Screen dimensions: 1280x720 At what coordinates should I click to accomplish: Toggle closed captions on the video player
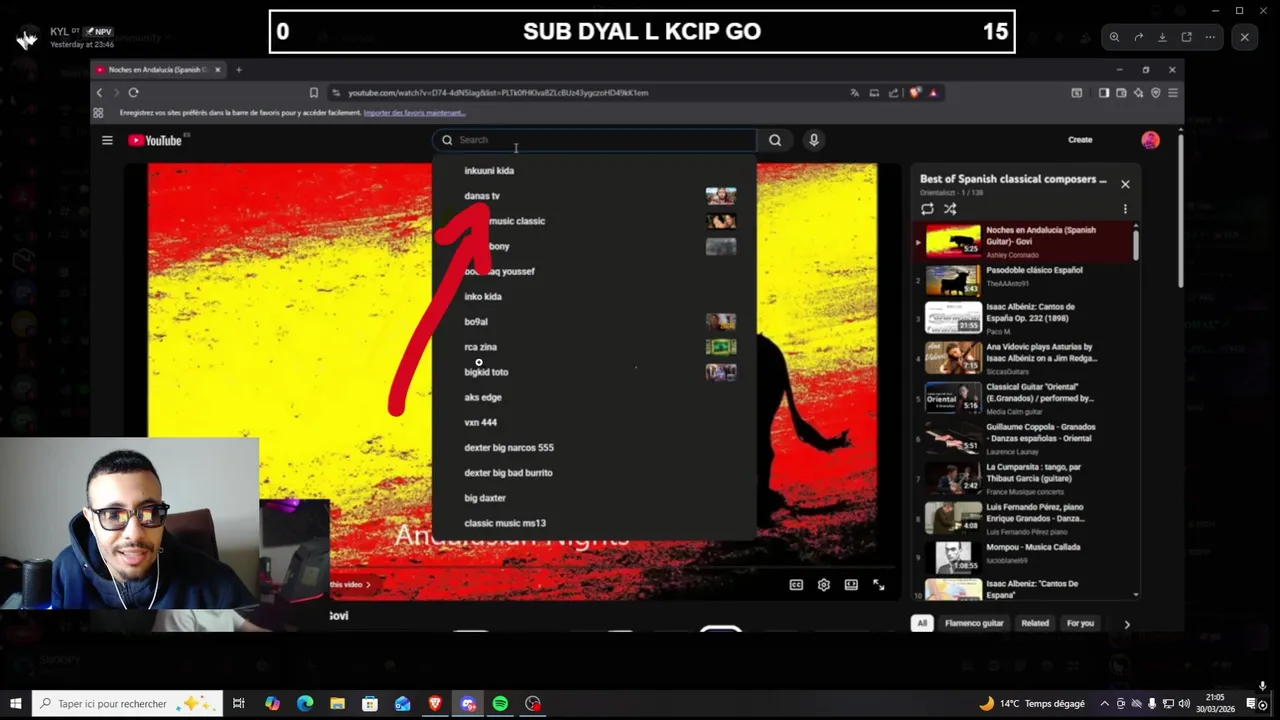tap(796, 585)
